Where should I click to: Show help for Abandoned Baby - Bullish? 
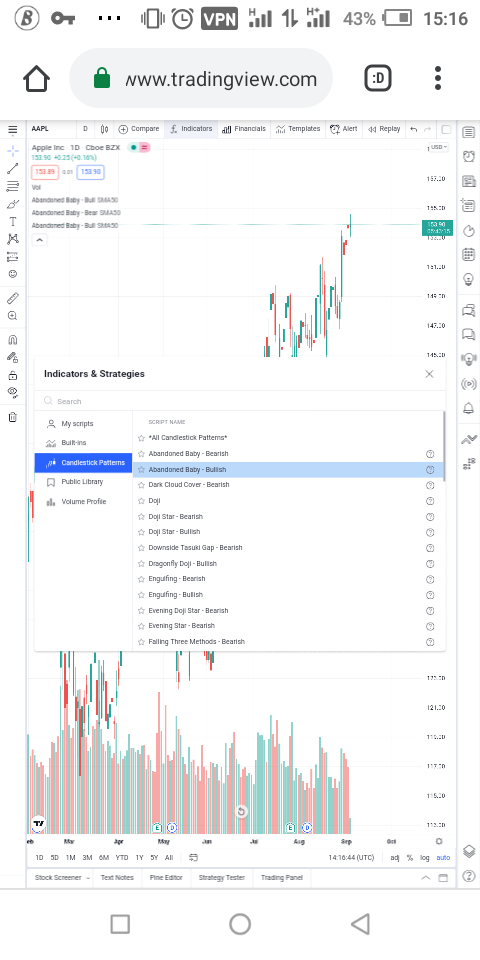click(x=430, y=470)
